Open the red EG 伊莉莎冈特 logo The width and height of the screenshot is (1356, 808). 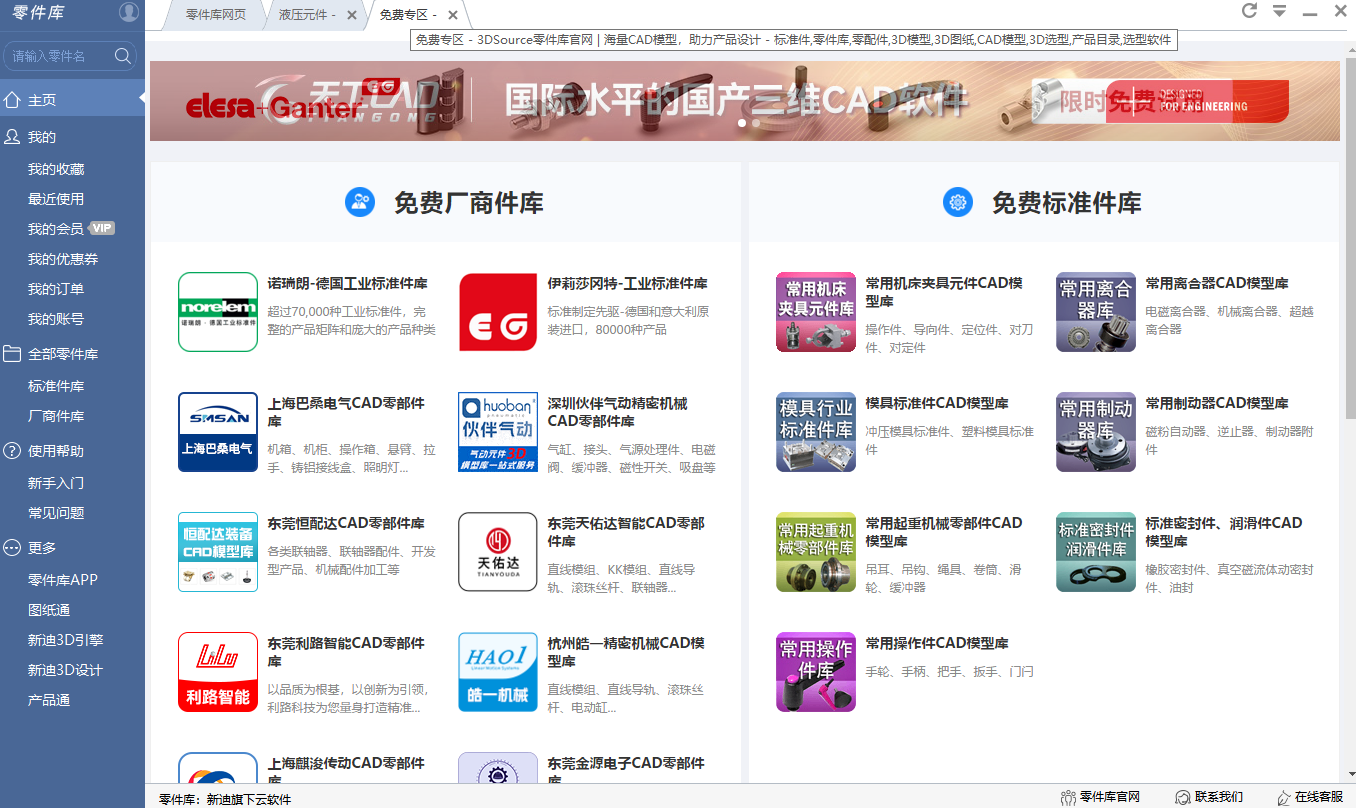point(498,312)
